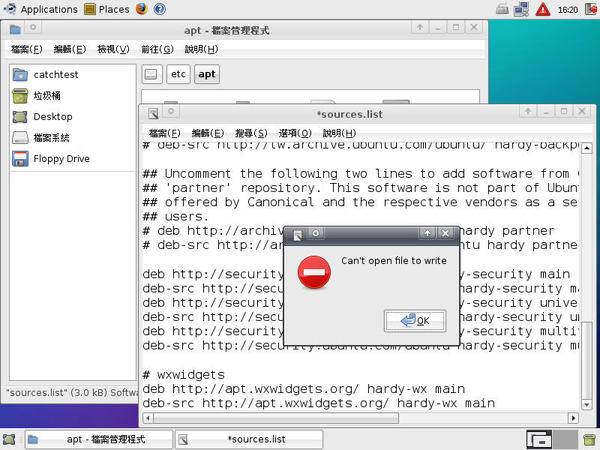Viewport: 600px width, 450px height.
Task: Shade the error dialog with up arrow
Action: (427, 233)
